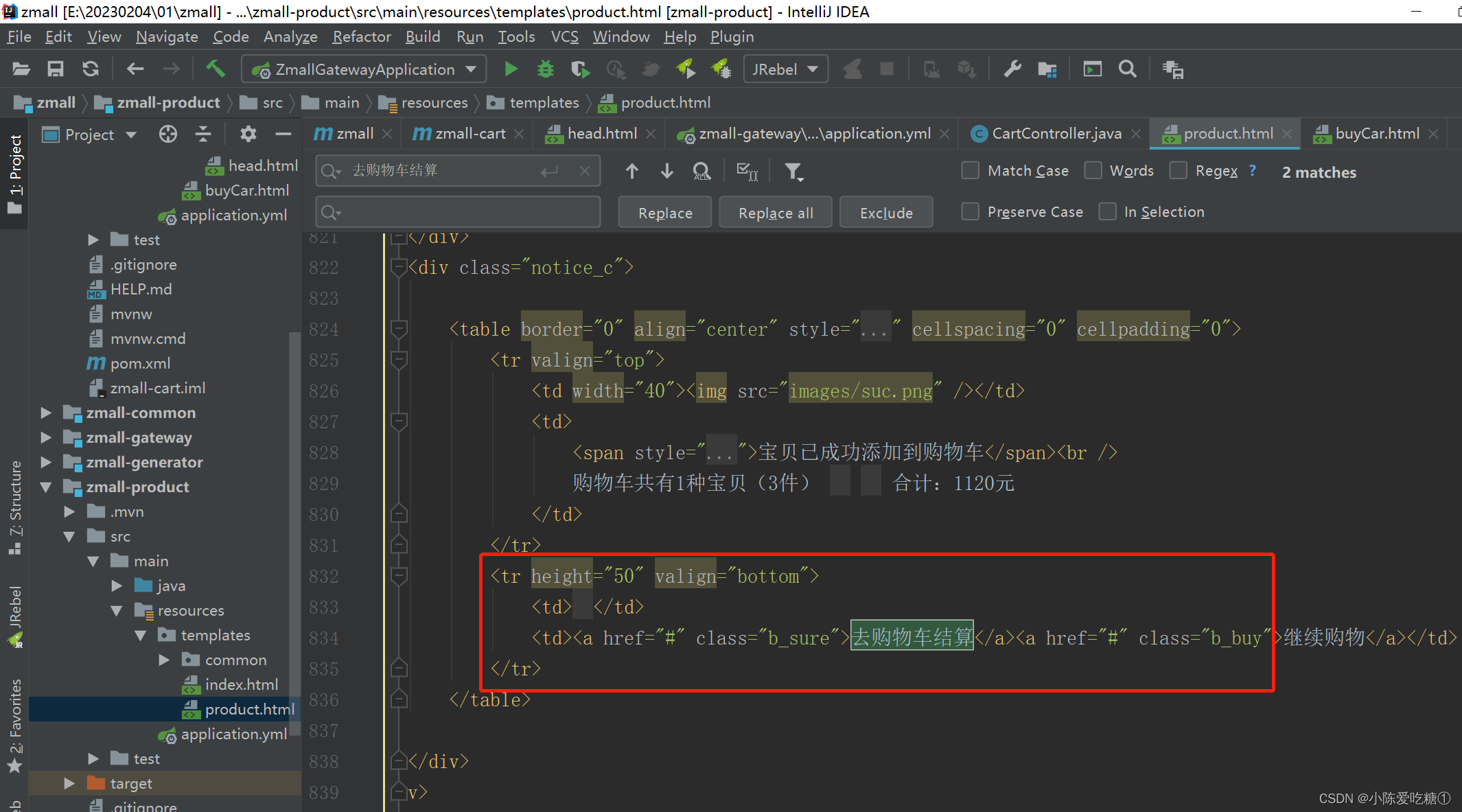Viewport: 1462px width, 812px height.
Task: Enable the Match Case checkbox
Action: pos(970,171)
